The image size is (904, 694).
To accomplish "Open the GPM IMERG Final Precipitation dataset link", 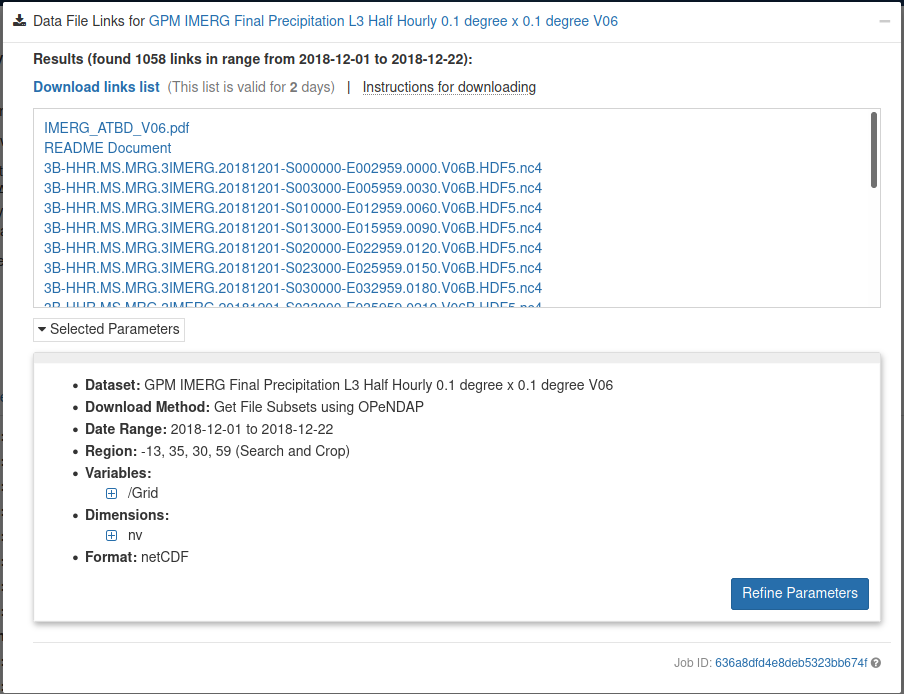I will [383, 21].
